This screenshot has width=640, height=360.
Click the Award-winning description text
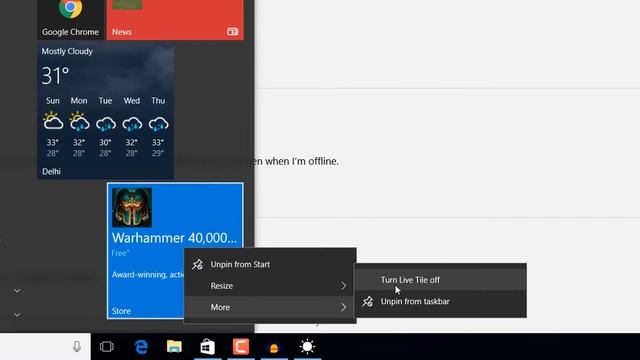click(148, 275)
